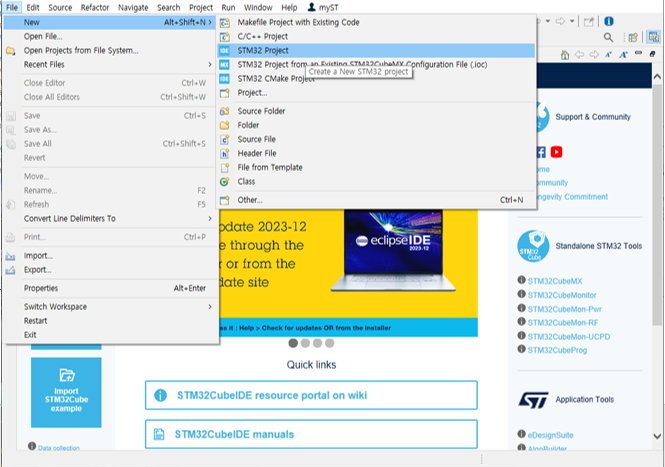Screen dimensions: 665x467
Task: Click the Open Projects from File System icon
Action: coord(11,51)
